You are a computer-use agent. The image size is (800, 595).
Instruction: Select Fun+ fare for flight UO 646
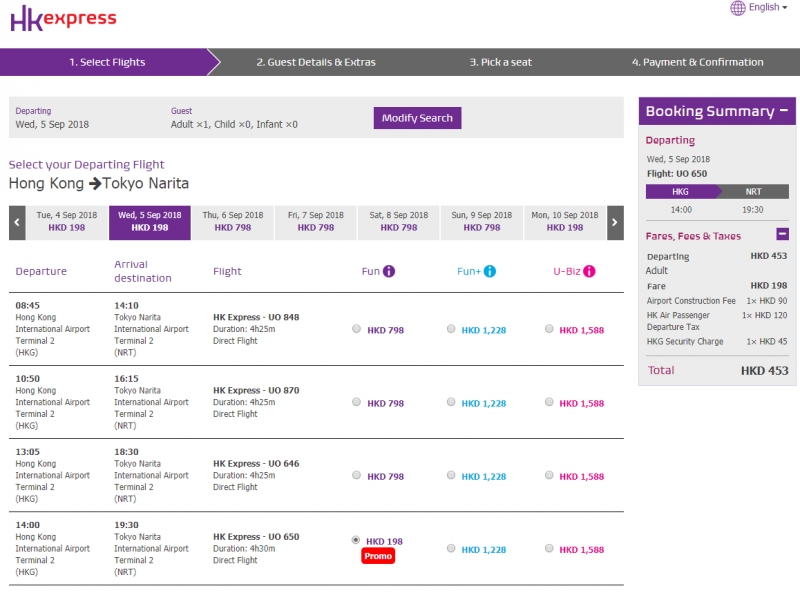click(x=451, y=475)
